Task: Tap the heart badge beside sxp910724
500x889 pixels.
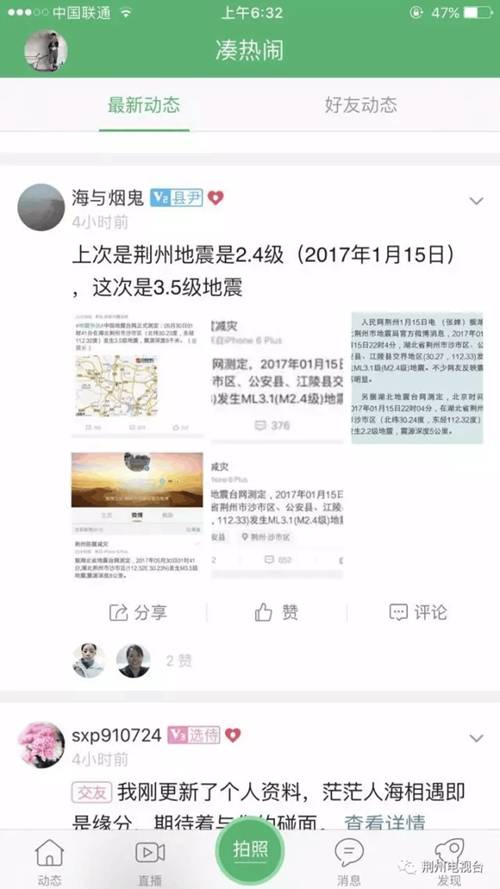Action: [233, 735]
